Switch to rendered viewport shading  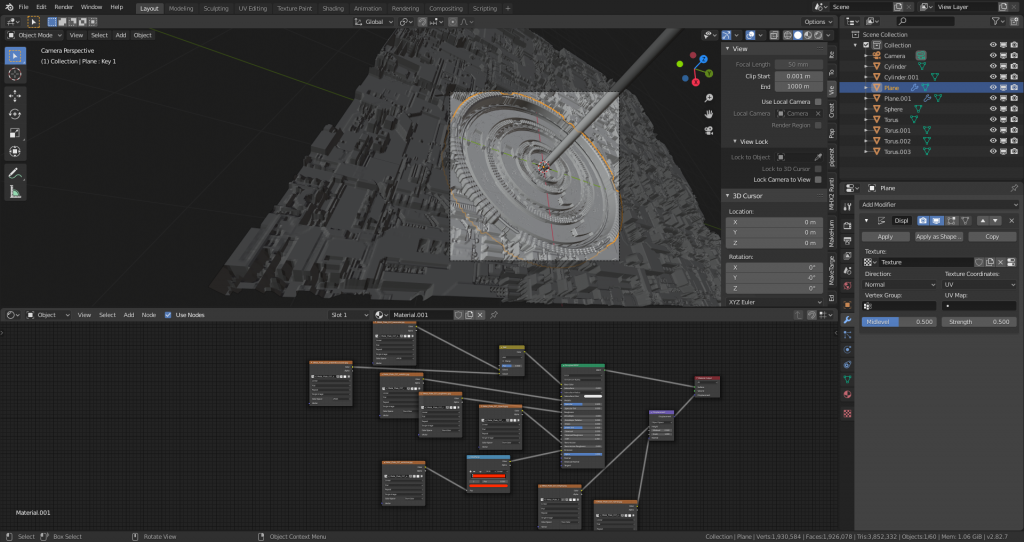[x=818, y=35]
